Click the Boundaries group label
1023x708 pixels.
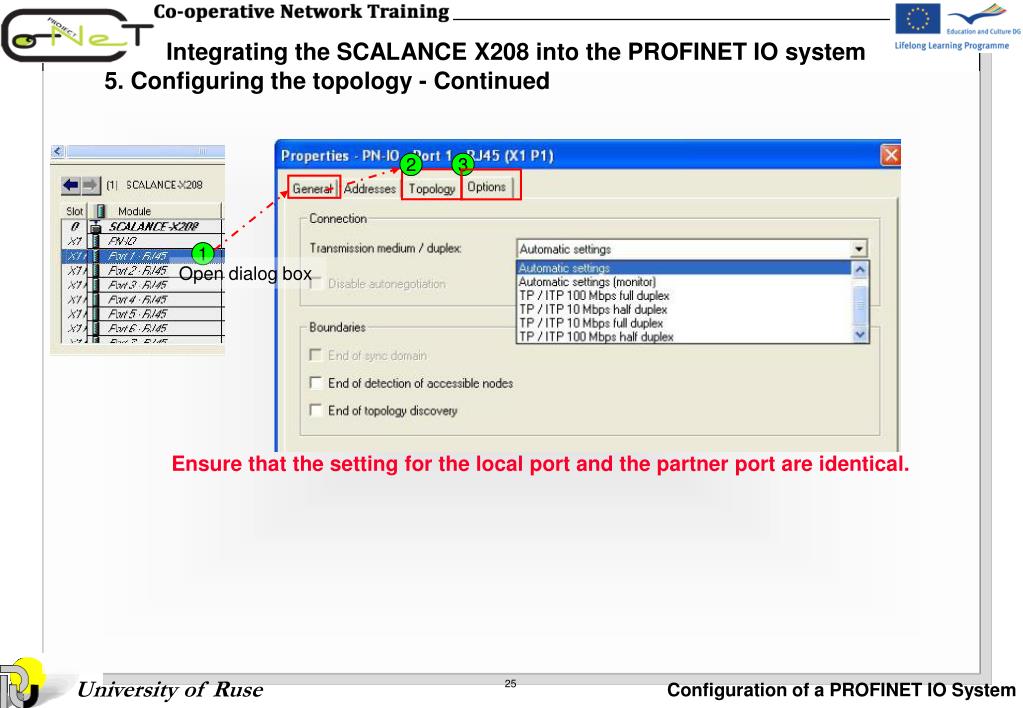tap(337, 327)
